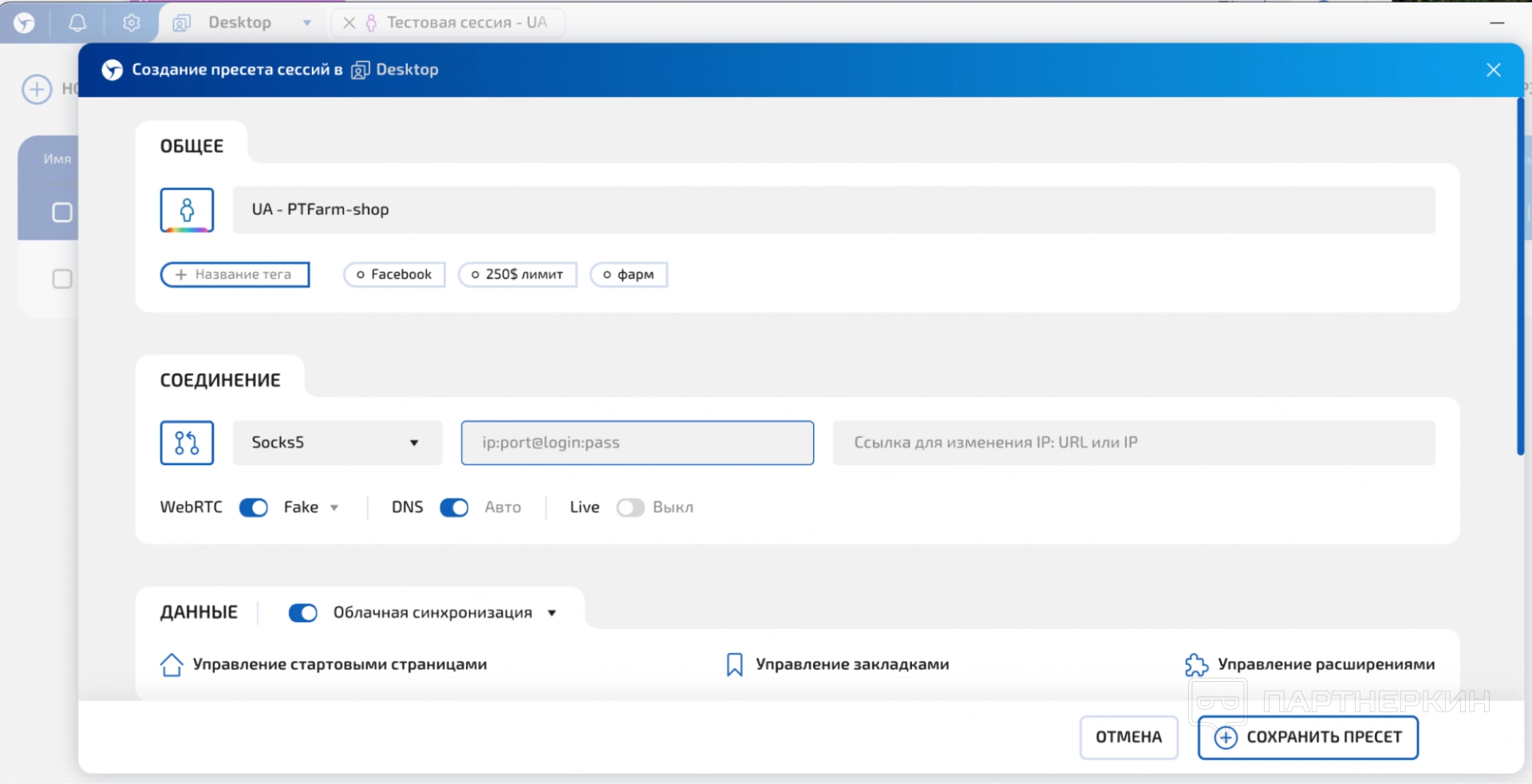Screen dimensions: 1532x784
Task: Turn off Облачная синхронизация toggle
Action: (303, 613)
